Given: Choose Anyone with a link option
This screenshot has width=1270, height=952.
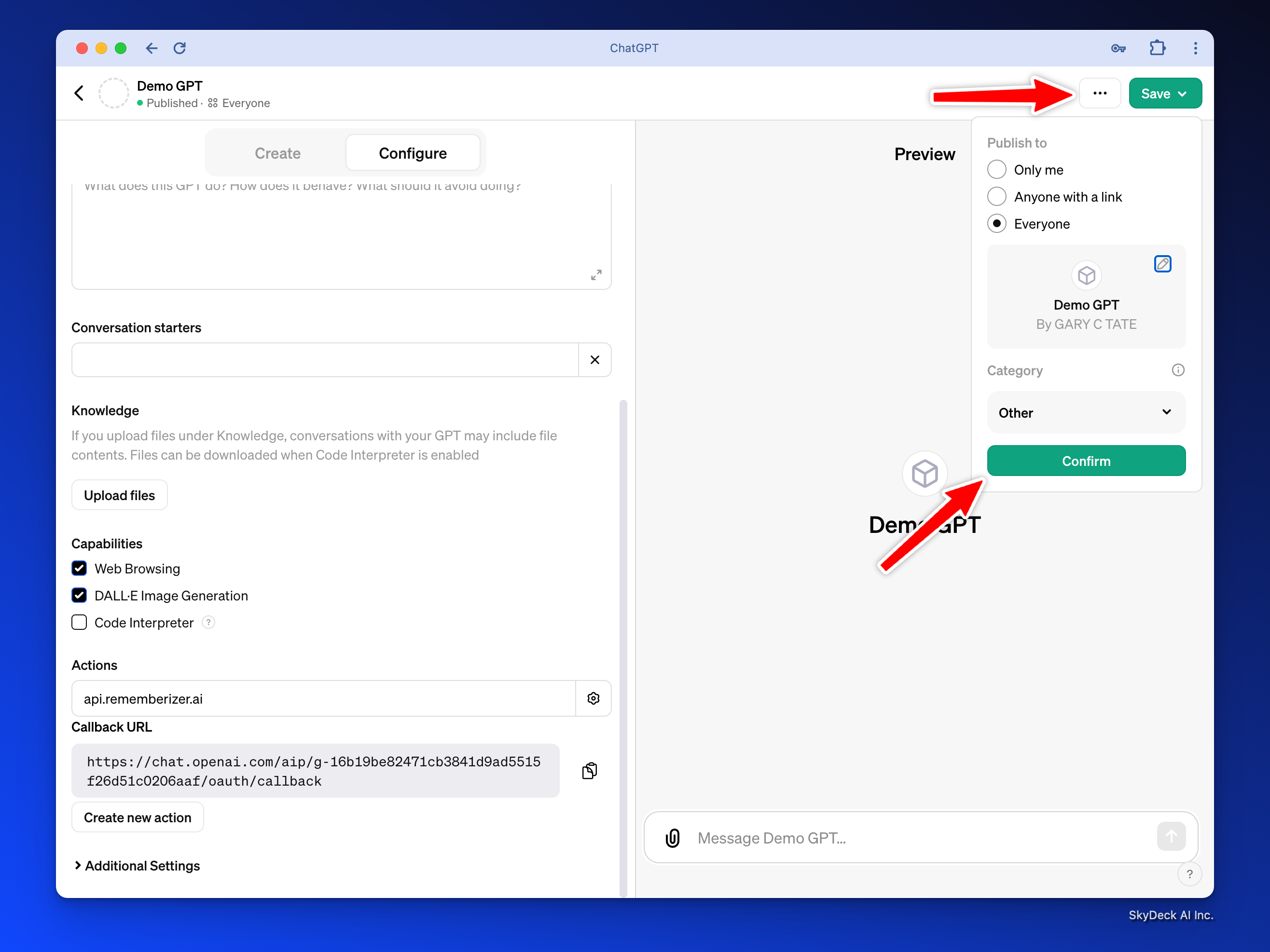Looking at the screenshot, I should point(997,197).
